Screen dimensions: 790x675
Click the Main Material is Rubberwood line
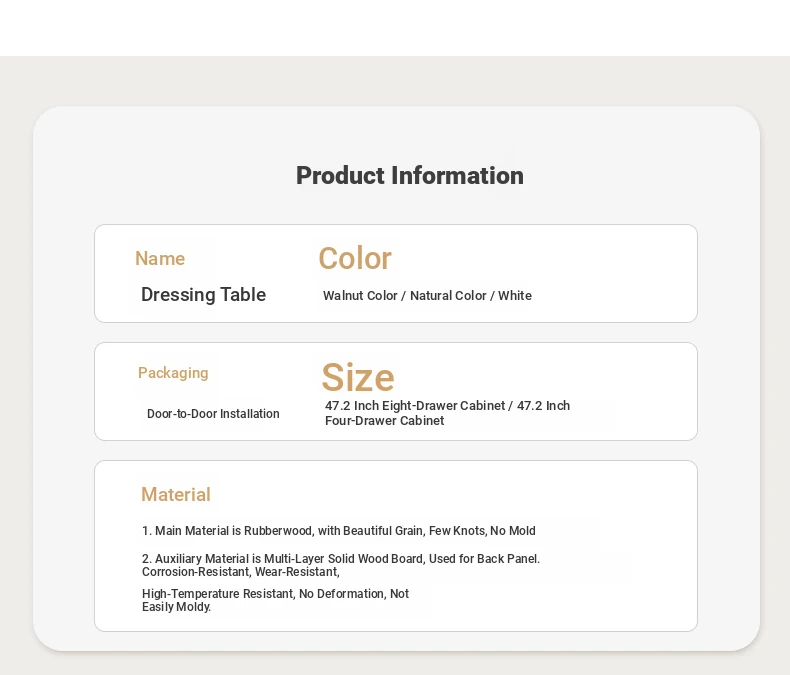[x=339, y=531]
